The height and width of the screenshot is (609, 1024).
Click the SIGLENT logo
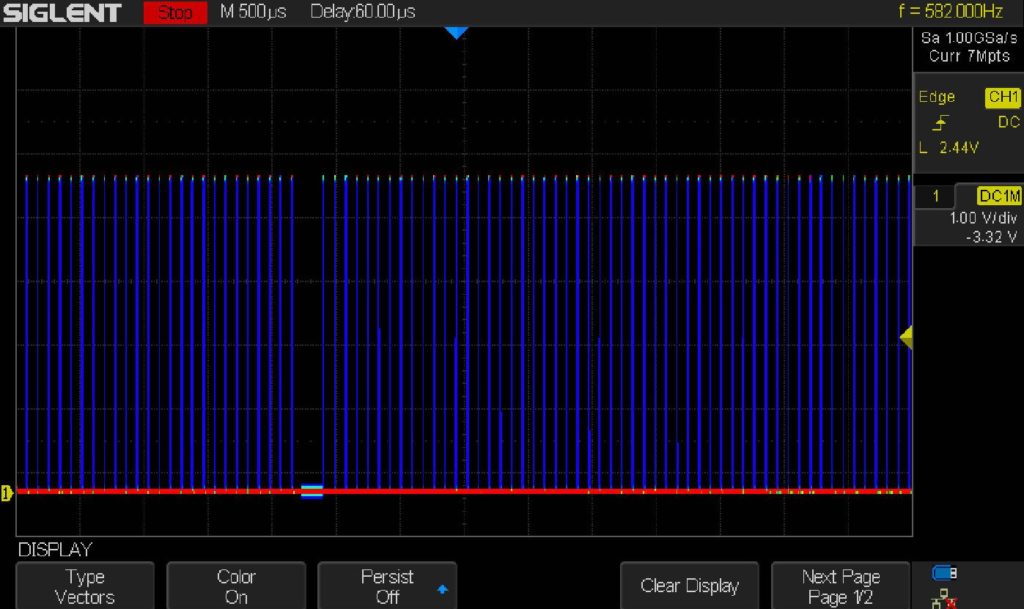point(63,12)
